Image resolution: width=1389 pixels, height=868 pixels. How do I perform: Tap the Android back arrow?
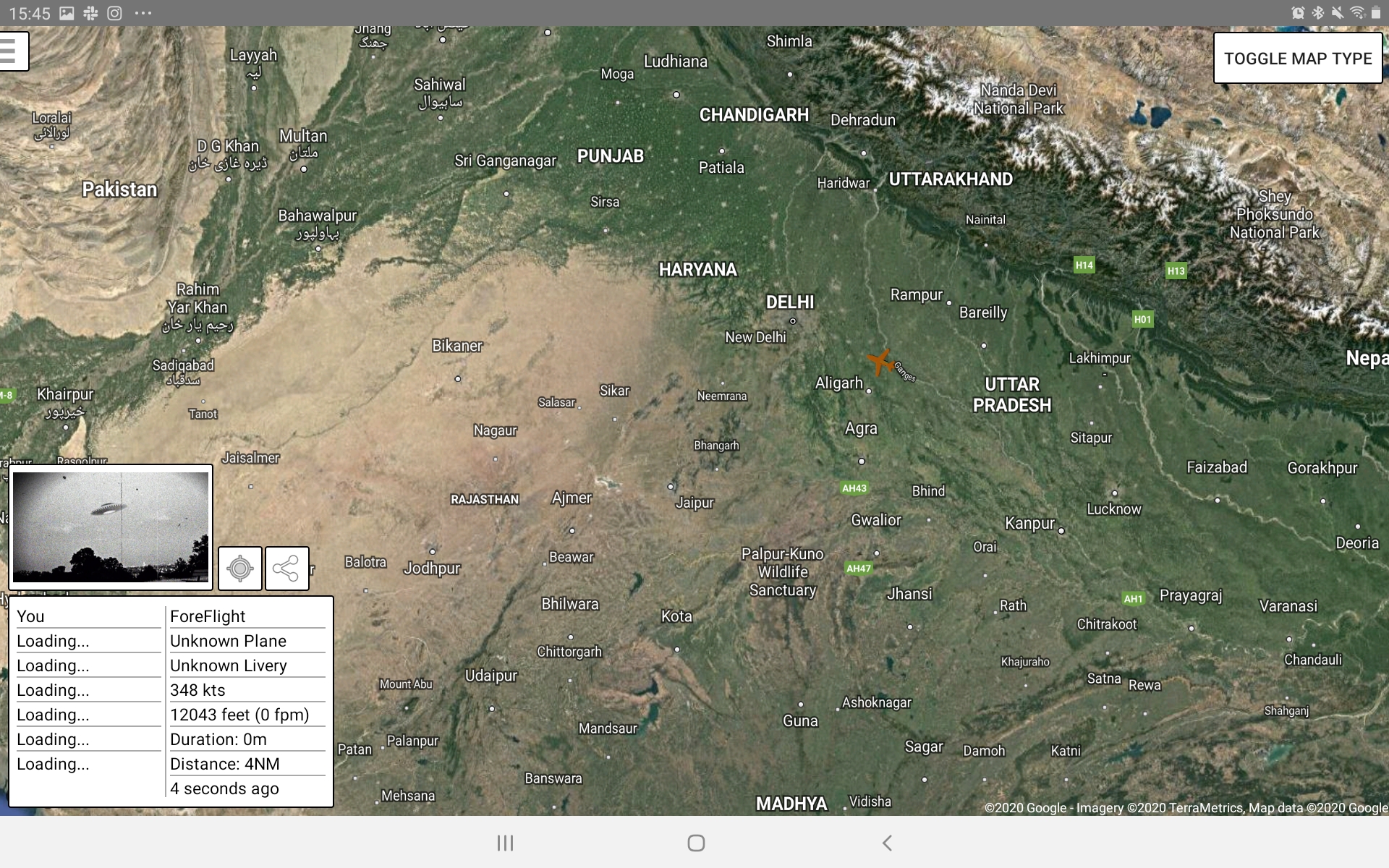coord(887,843)
